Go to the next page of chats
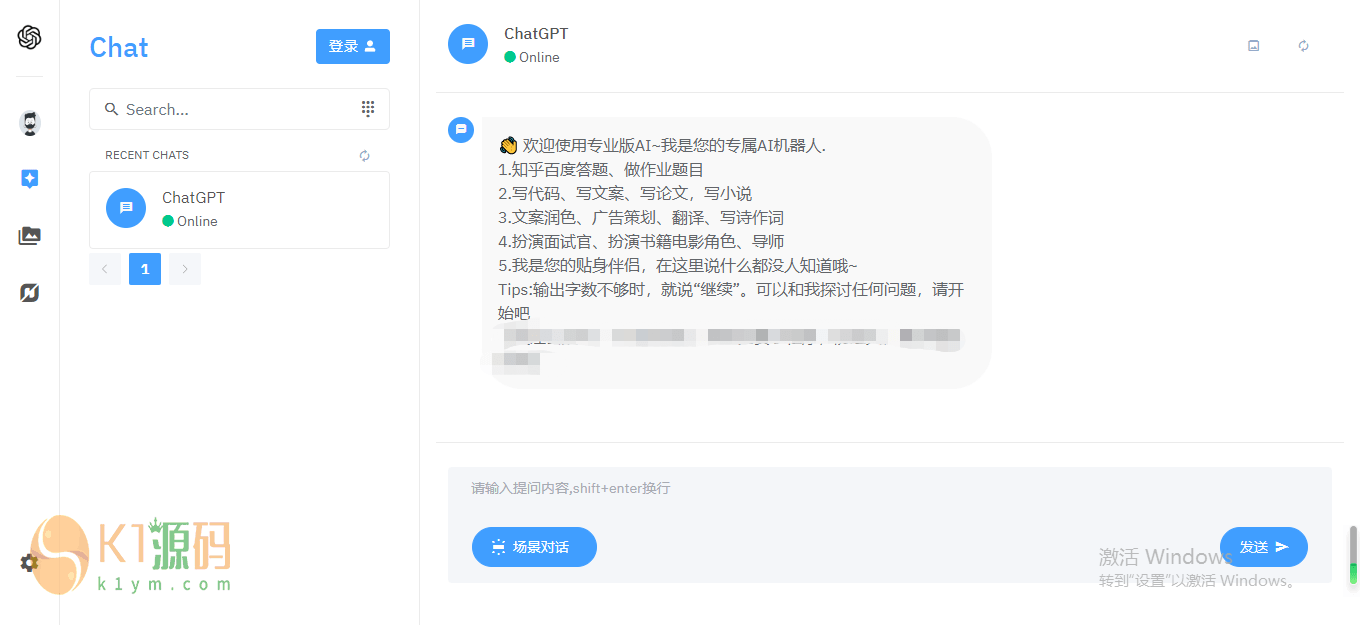The image size is (1360, 625). tap(185, 269)
